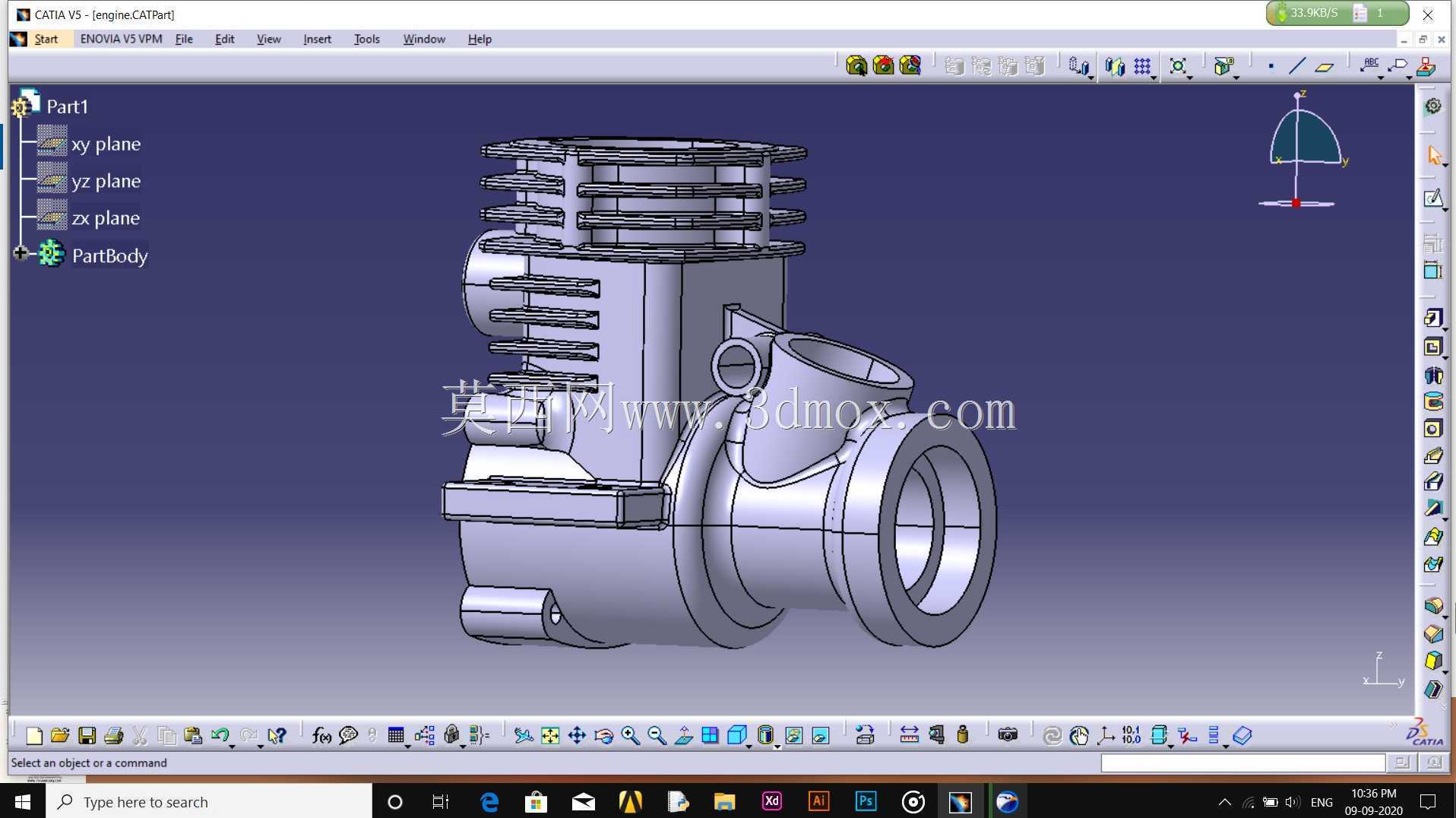Click the Measure Item icon

pyautogui.click(x=936, y=735)
